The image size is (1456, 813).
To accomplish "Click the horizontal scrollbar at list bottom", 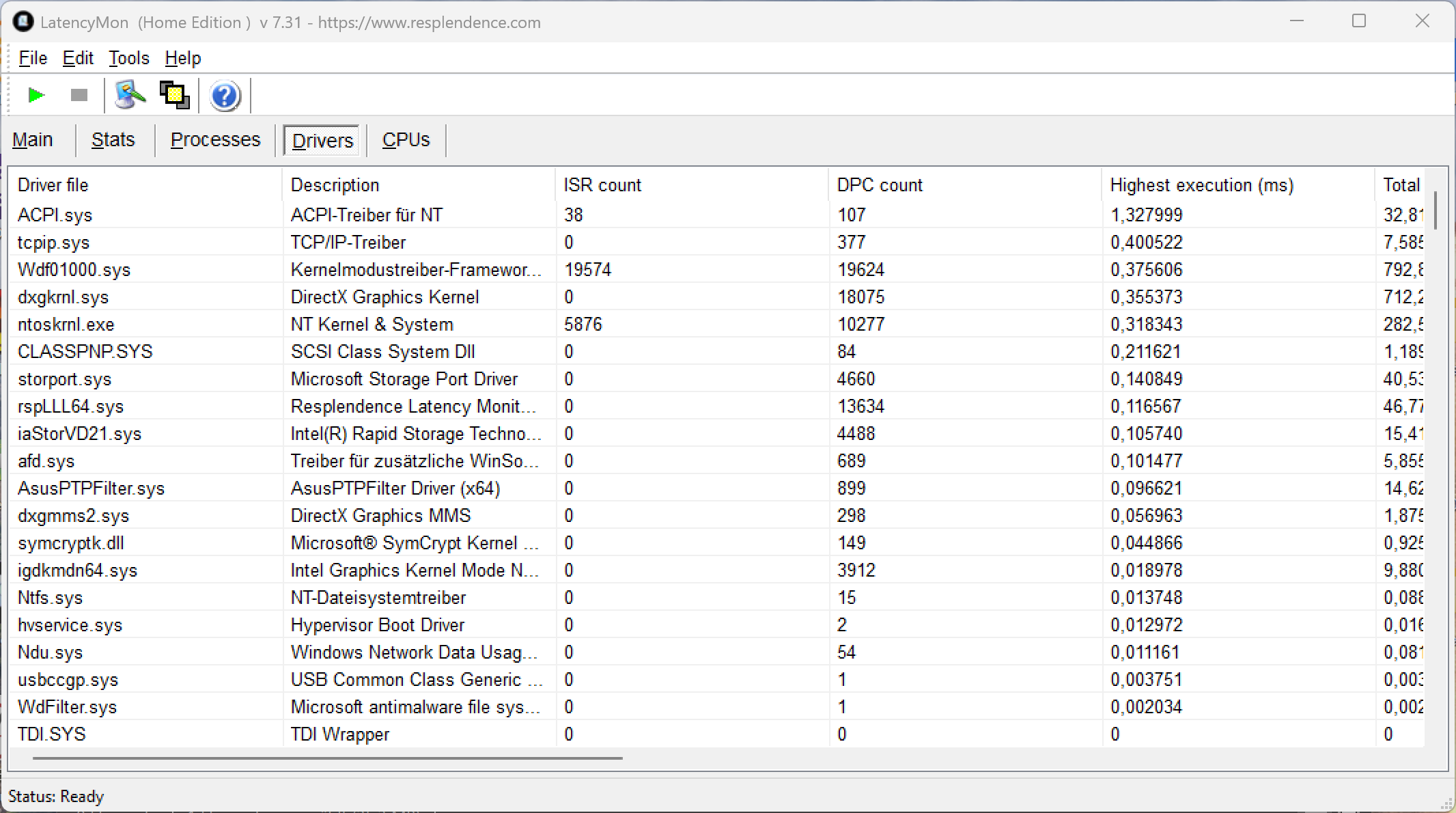I will tap(328, 758).
